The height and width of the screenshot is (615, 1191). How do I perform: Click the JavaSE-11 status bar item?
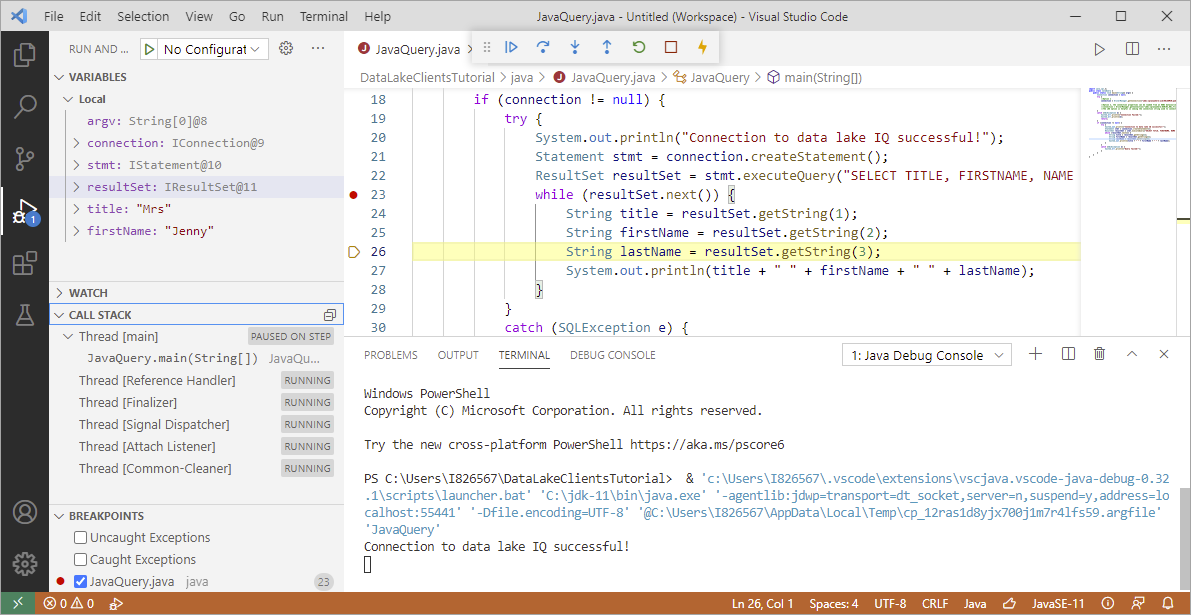(1060, 604)
